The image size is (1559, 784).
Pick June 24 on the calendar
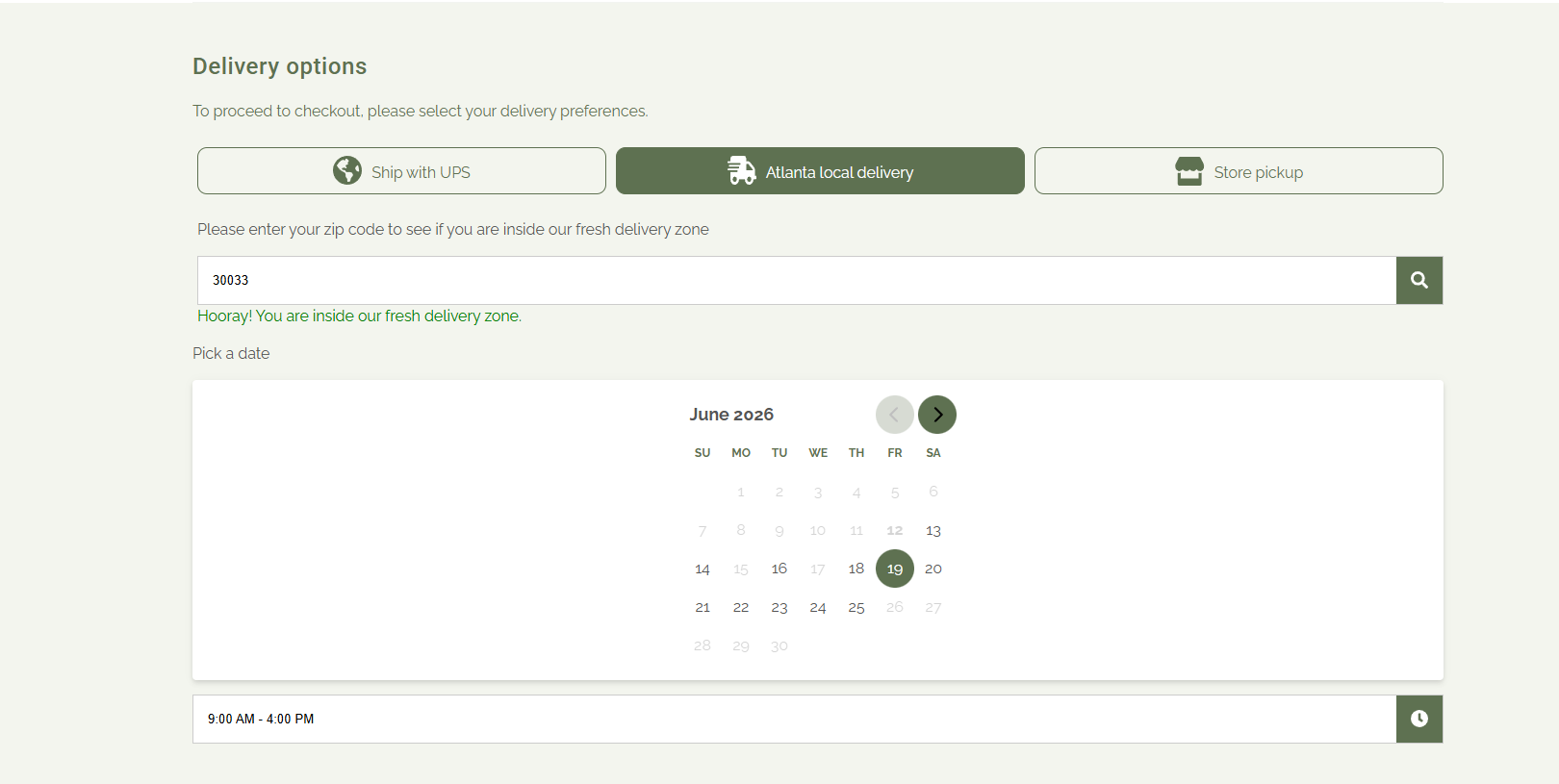(818, 607)
